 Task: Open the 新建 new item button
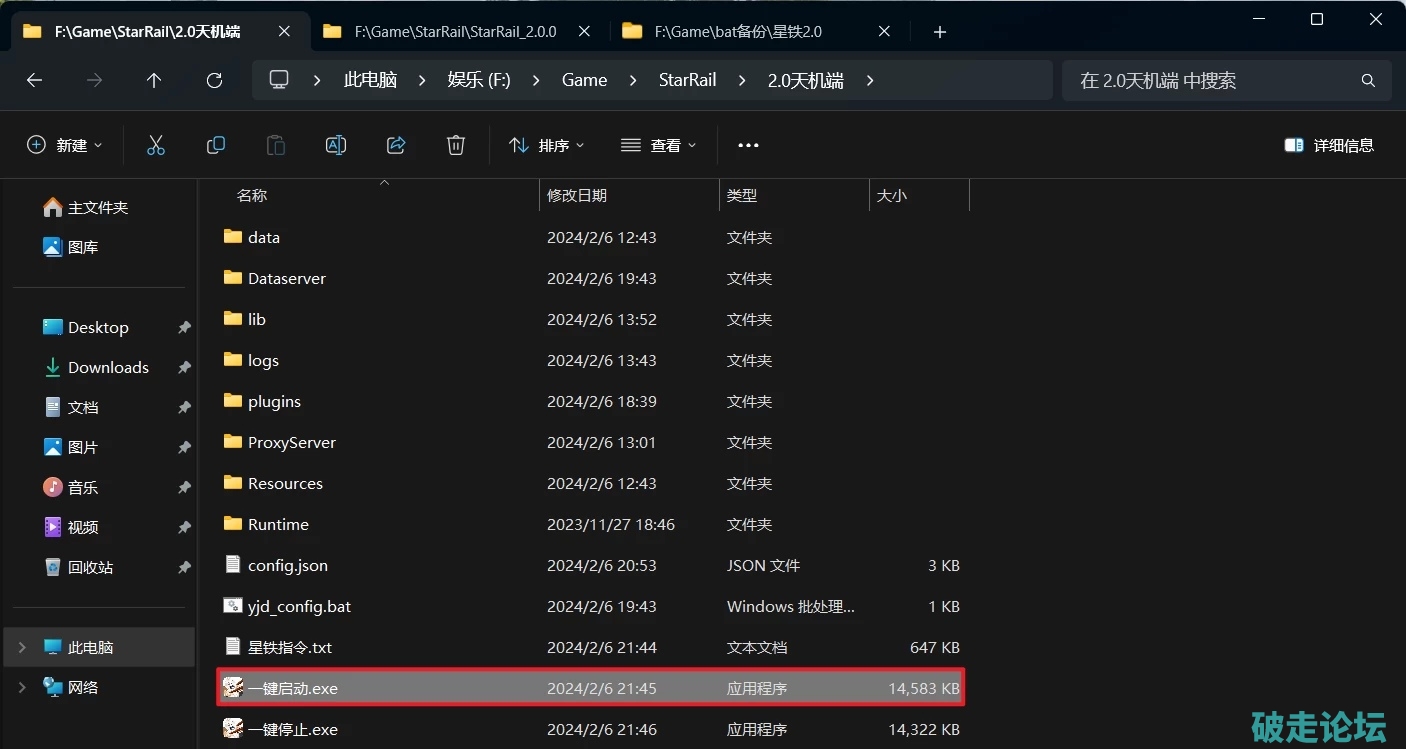pyautogui.click(x=64, y=145)
